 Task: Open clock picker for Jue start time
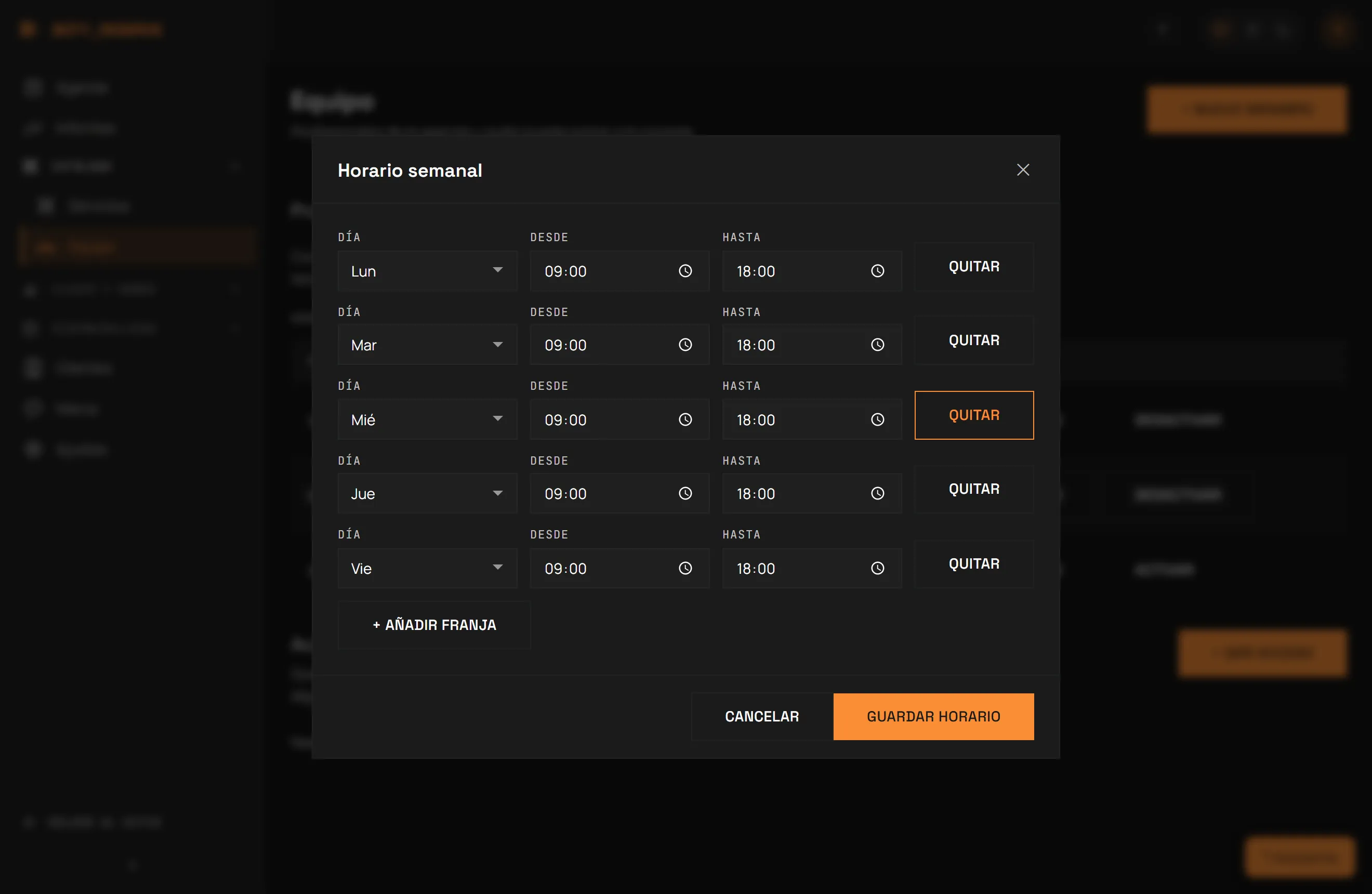685,493
